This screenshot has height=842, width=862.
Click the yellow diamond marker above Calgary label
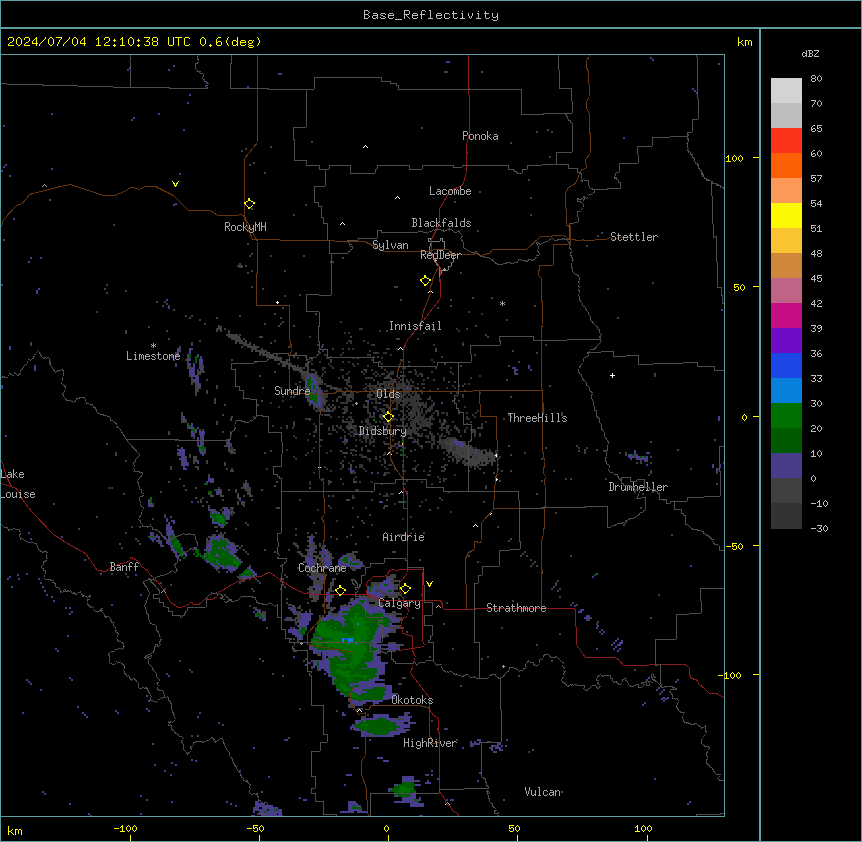point(405,589)
